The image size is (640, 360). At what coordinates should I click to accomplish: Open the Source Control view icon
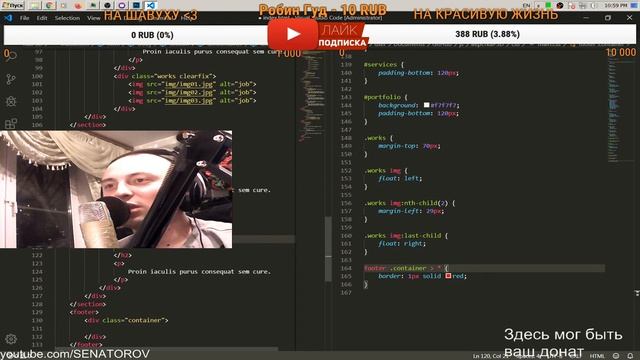(11, 79)
